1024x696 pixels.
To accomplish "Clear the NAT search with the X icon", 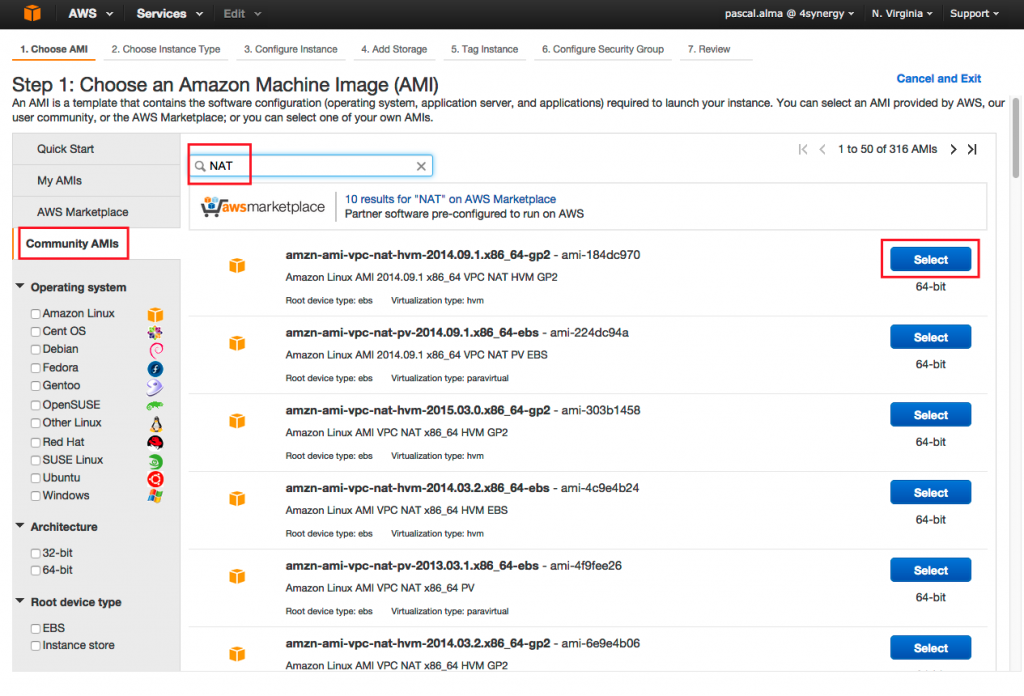I will [421, 166].
